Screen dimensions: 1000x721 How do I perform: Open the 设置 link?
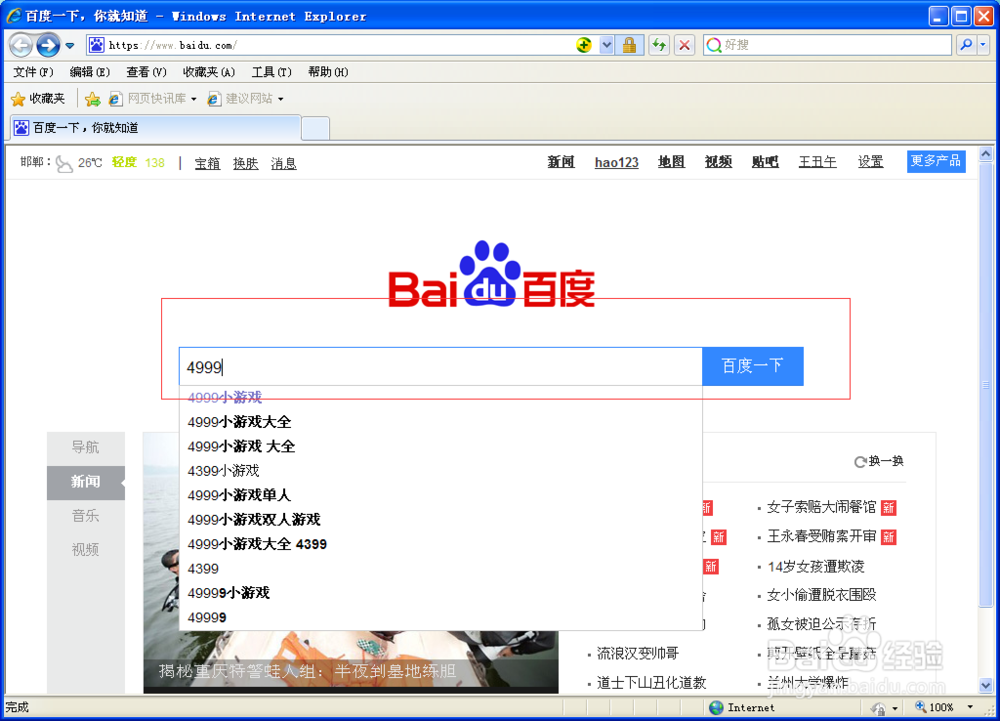pos(871,162)
